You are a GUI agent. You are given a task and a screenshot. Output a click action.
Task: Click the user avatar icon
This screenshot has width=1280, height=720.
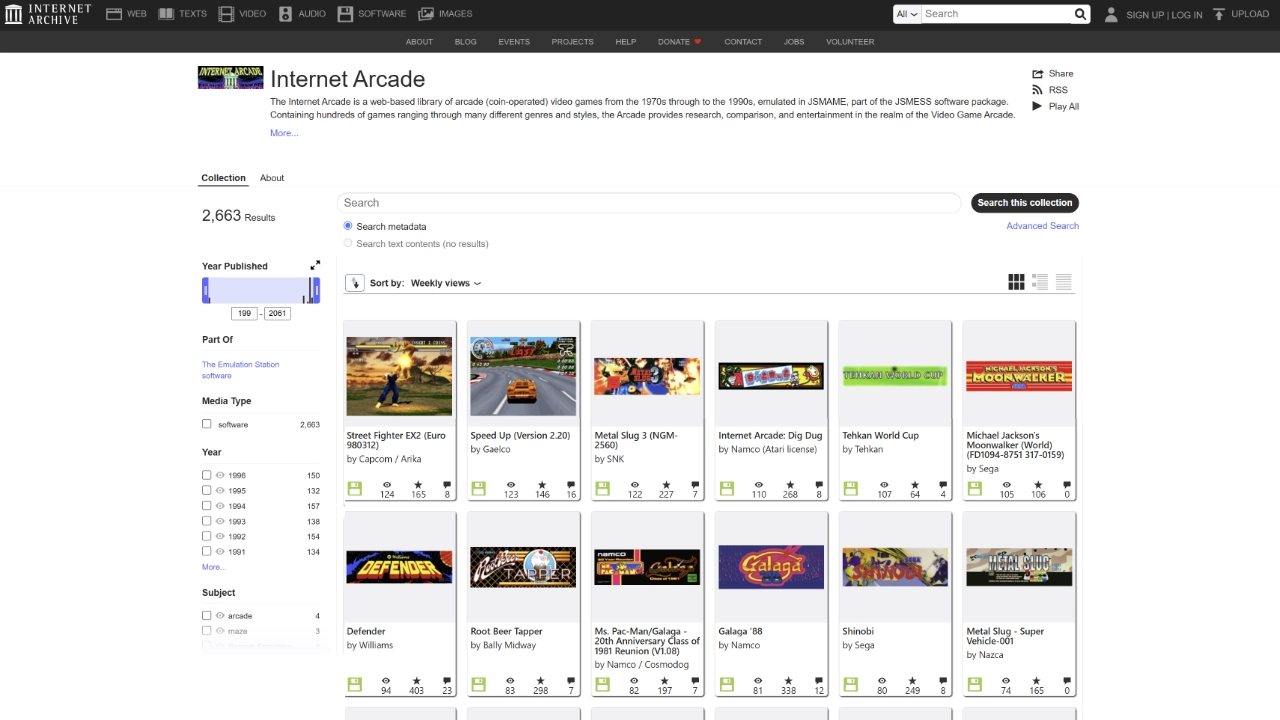[x=1111, y=14]
